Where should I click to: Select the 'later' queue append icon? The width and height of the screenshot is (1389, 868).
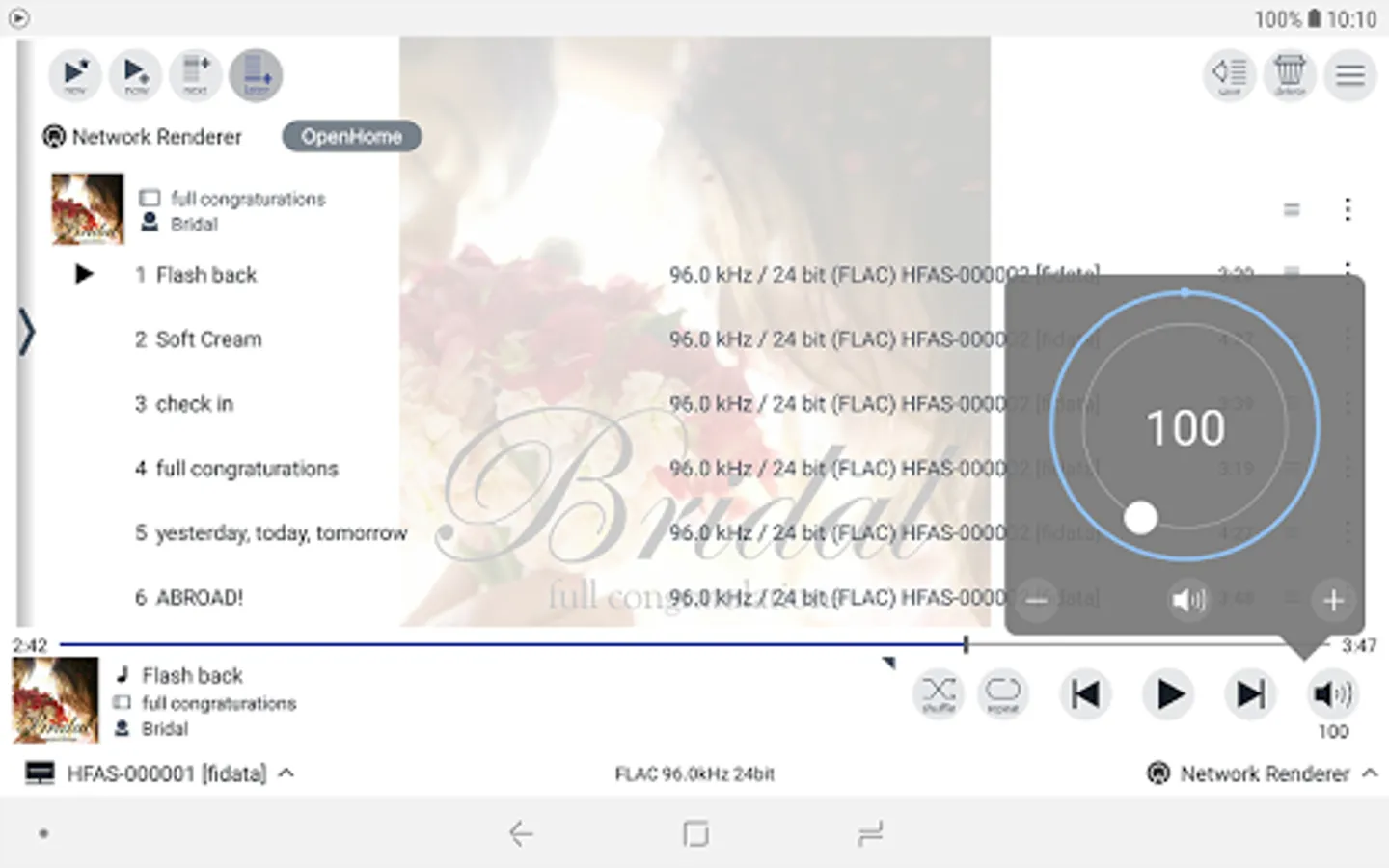pos(256,74)
